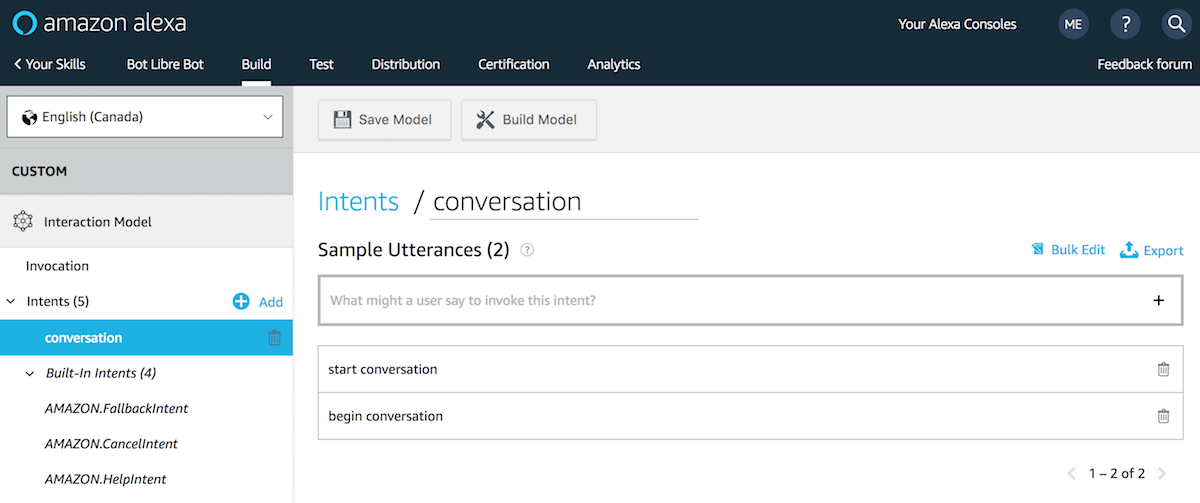Open the Feedback forum link
1200x503 pixels.
(1145, 64)
